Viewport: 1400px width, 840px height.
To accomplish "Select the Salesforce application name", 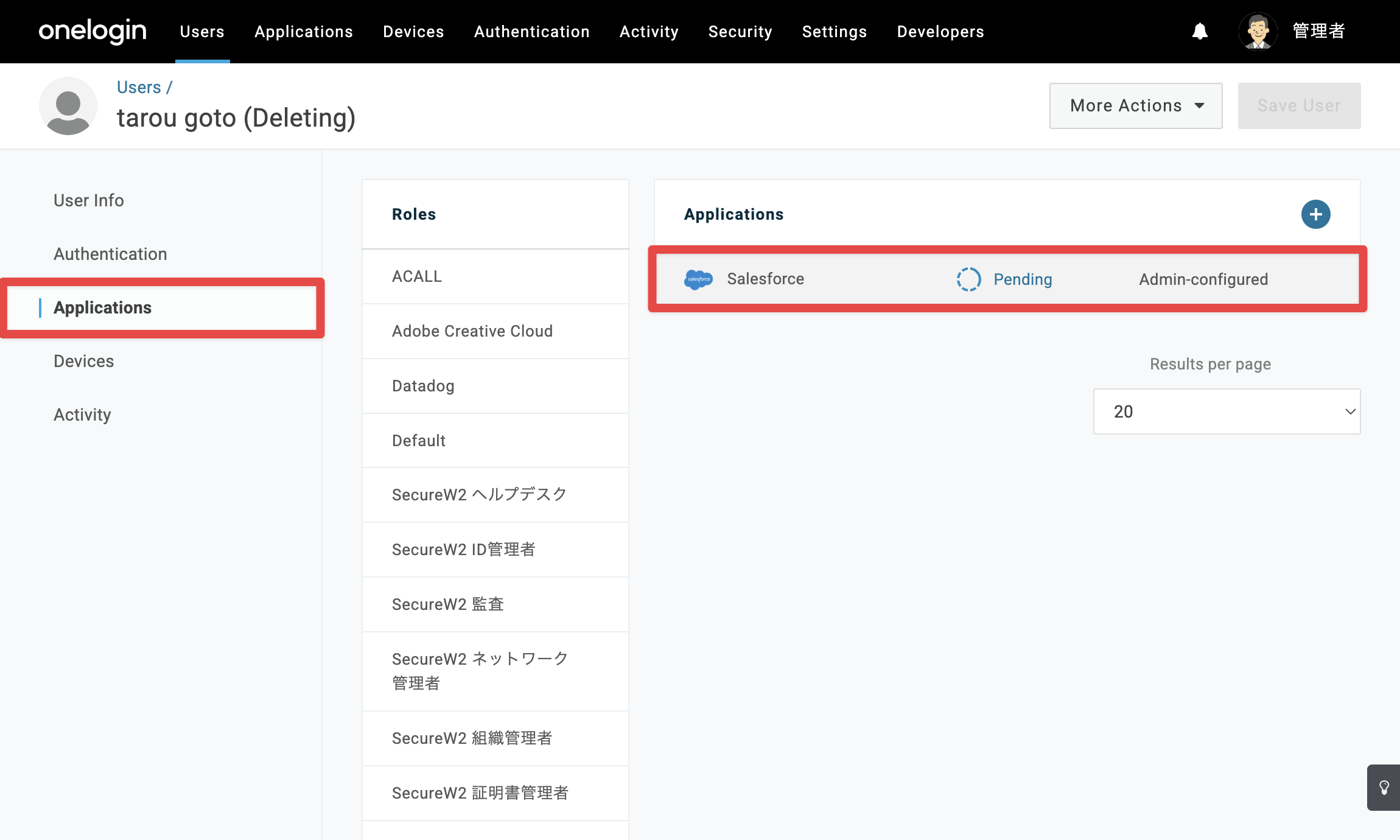I will (765, 279).
